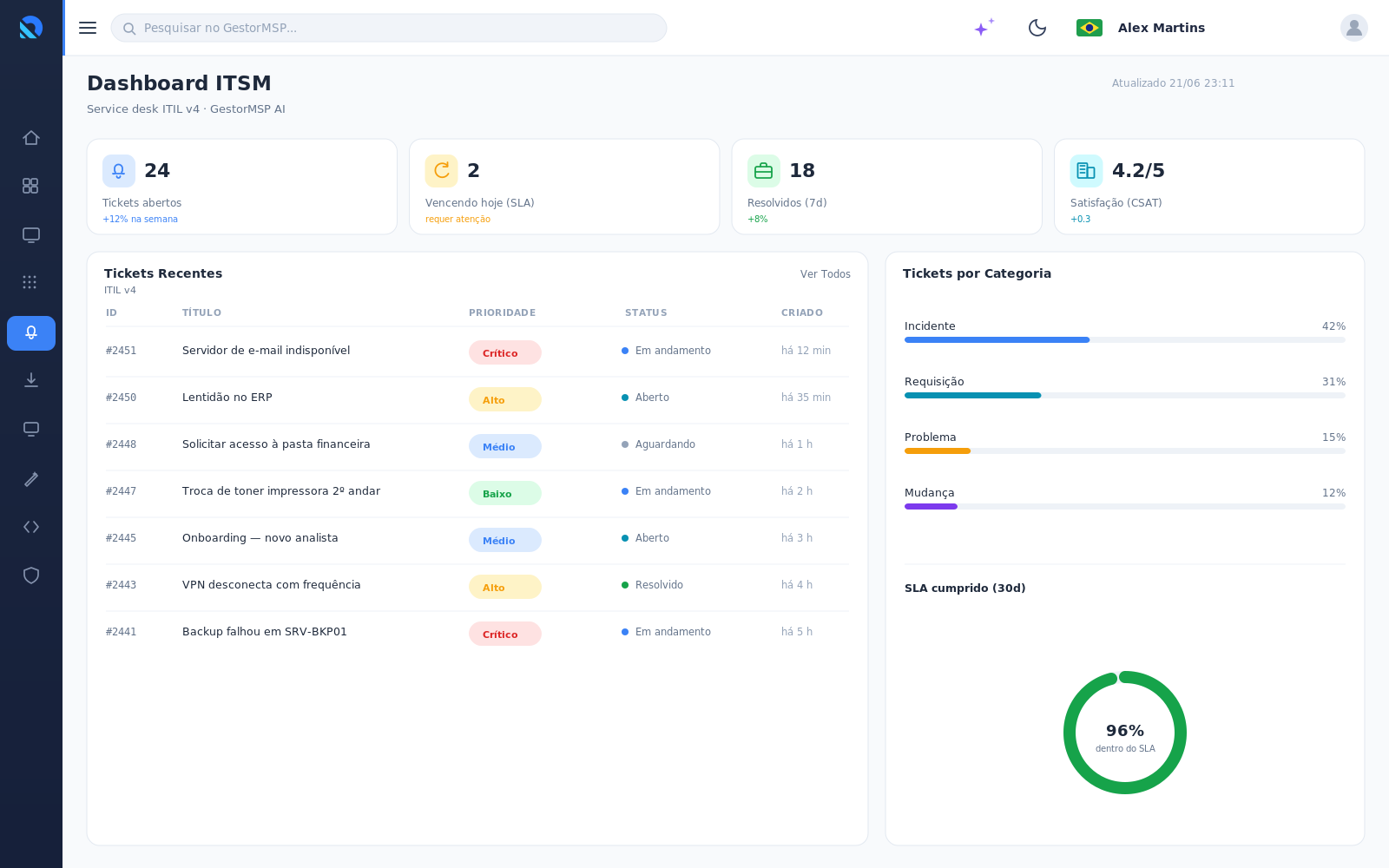
Task: Select the active headset service desk icon
Action: 31,333
